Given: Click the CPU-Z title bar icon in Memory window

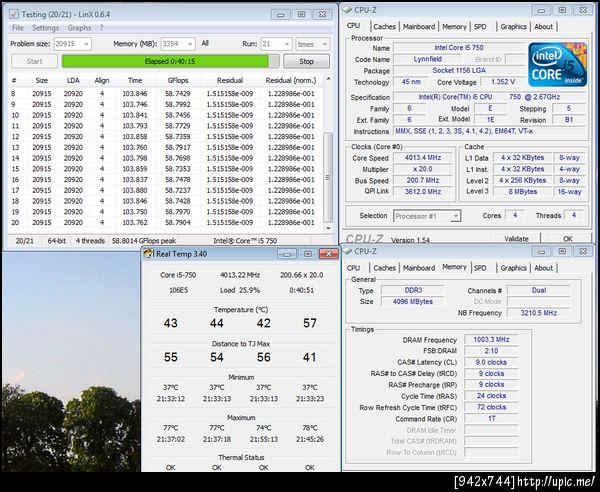Looking at the screenshot, I should [347, 251].
